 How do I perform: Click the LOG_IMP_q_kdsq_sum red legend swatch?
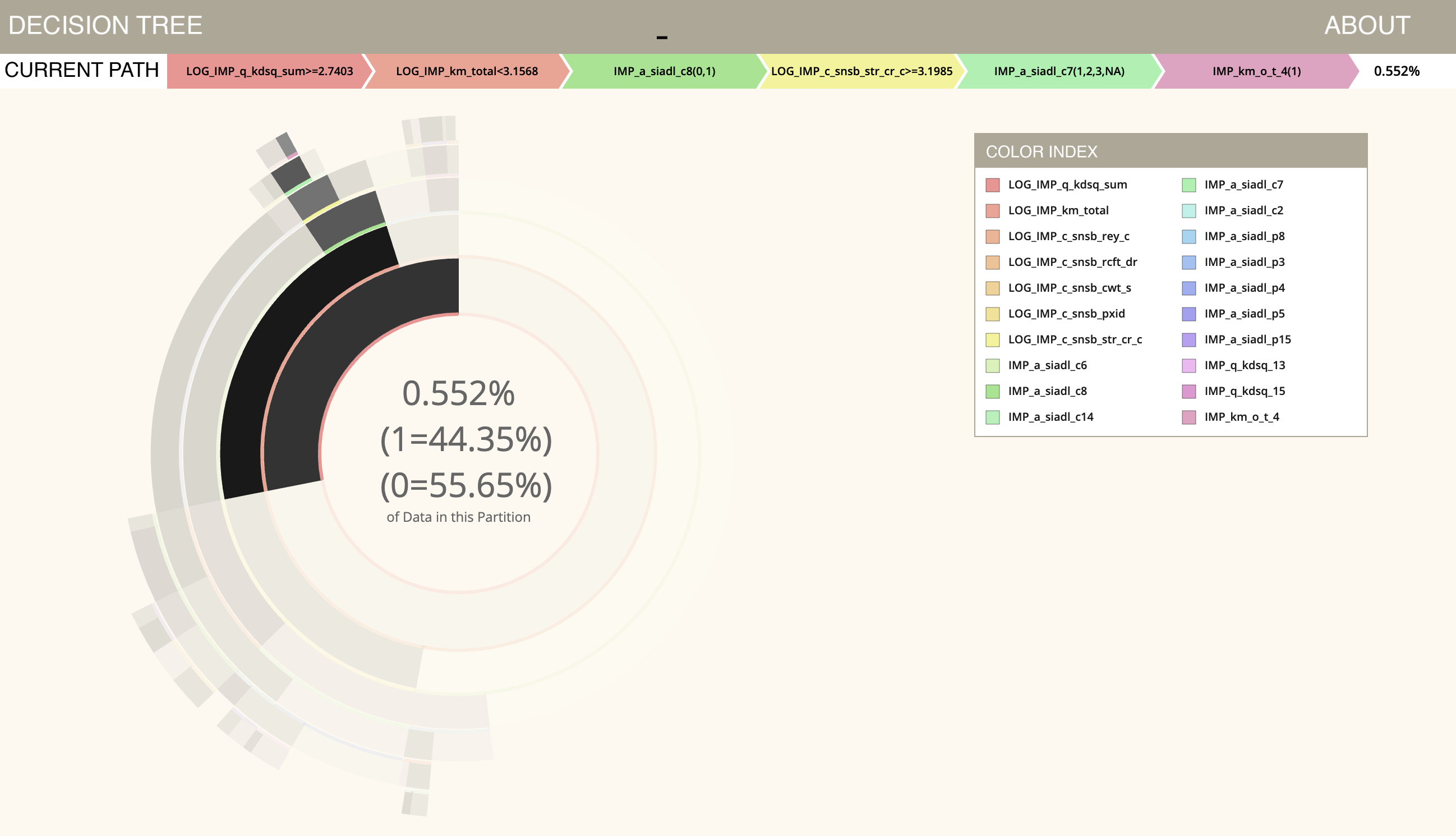992,185
